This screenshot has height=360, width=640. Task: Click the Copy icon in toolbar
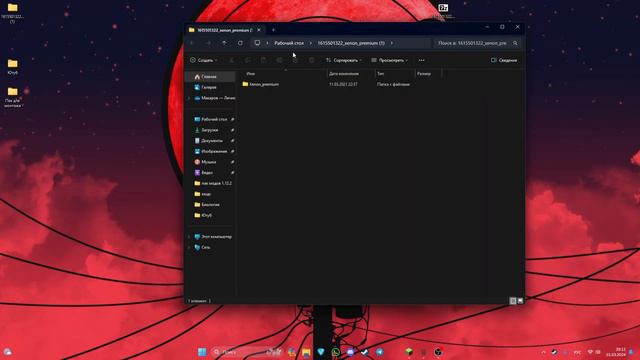[x=247, y=60]
